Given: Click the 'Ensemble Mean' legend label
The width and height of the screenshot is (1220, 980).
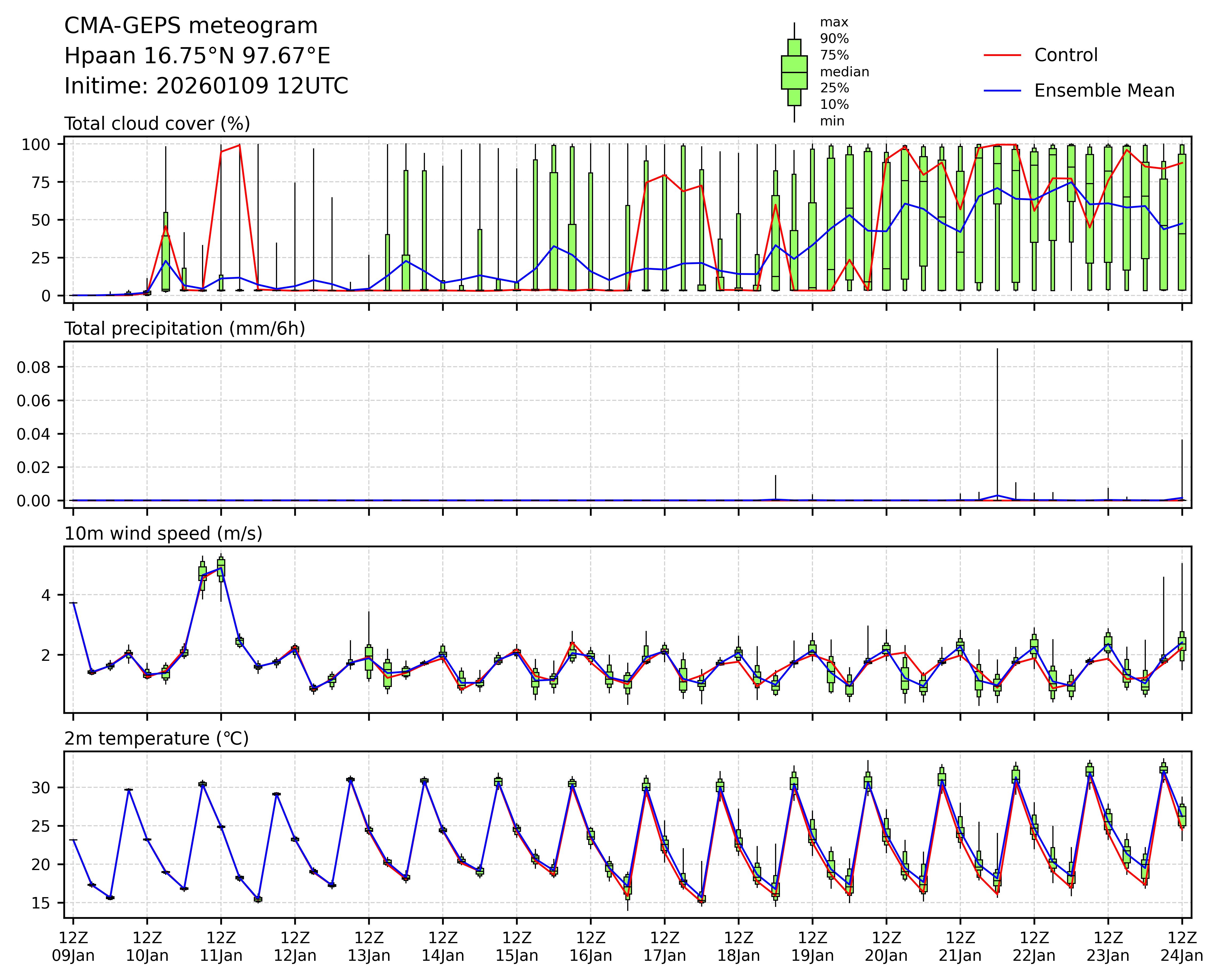Looking at the screenshot, I should coord(1104,90).
